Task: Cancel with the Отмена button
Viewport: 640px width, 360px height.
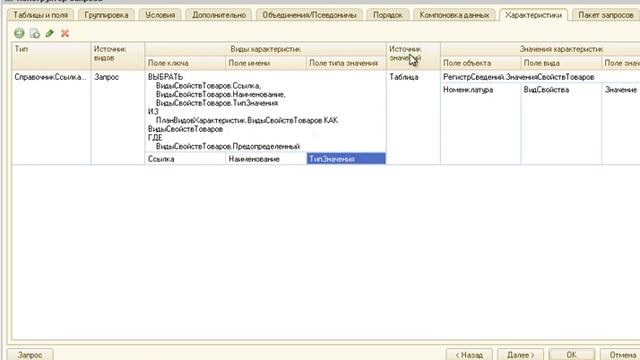Action: (x=620, y=354)
